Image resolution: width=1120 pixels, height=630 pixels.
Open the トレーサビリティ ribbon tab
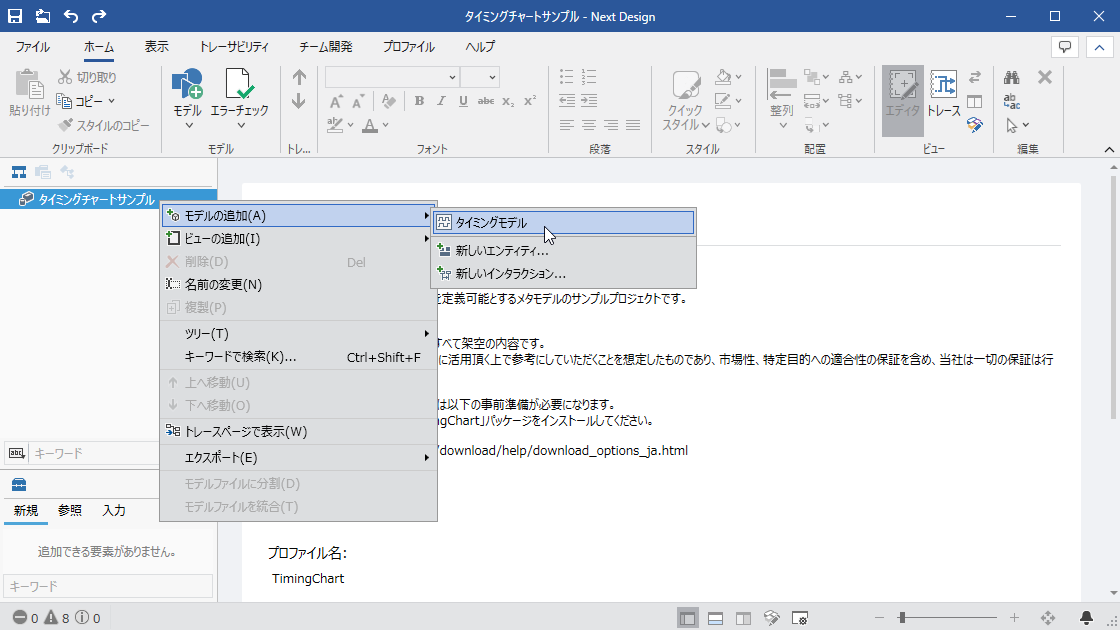click(x=234, y=47)
